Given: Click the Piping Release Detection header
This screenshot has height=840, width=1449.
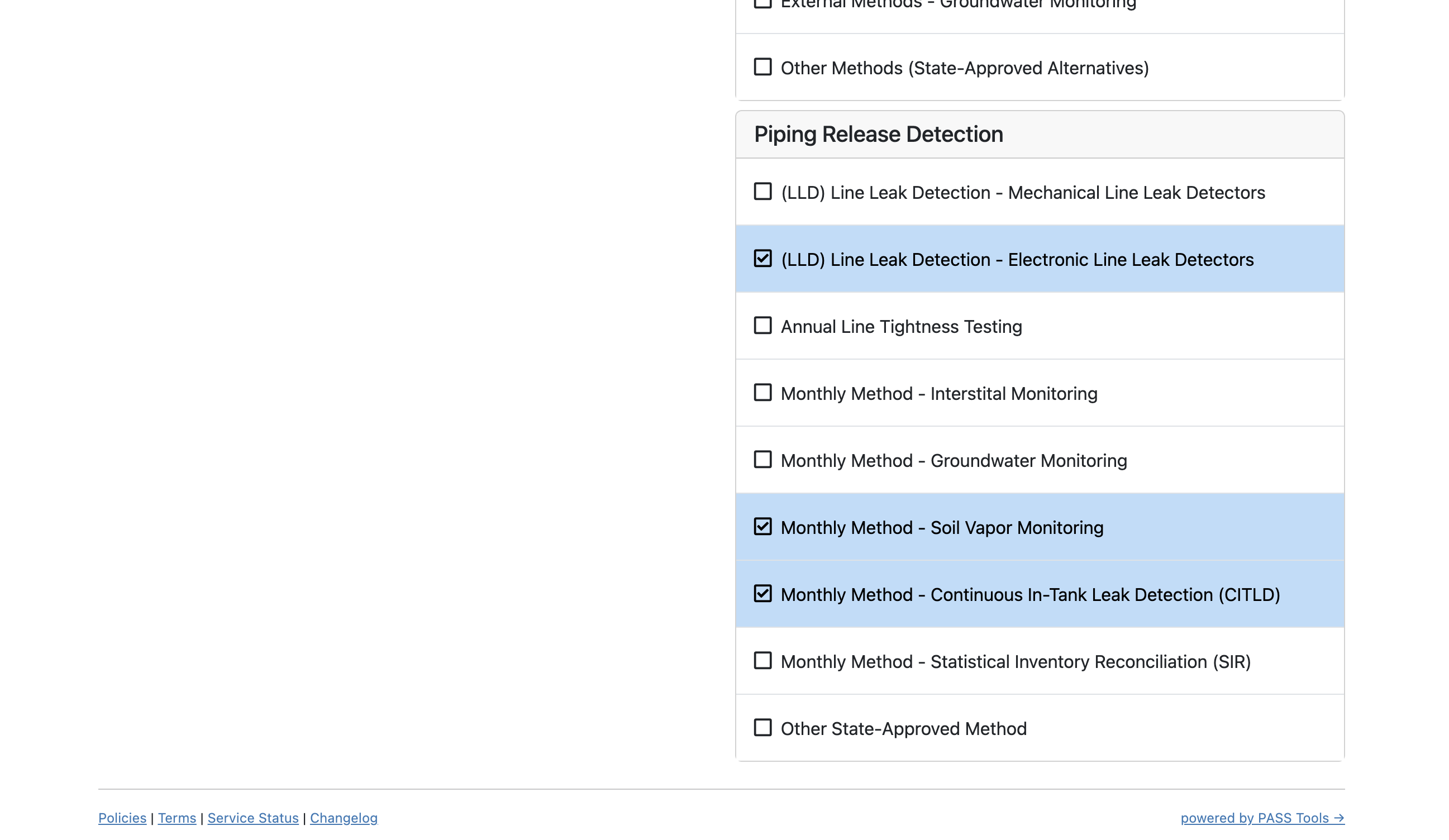Looking at the screenshot, I should click(x=879, y=135).
